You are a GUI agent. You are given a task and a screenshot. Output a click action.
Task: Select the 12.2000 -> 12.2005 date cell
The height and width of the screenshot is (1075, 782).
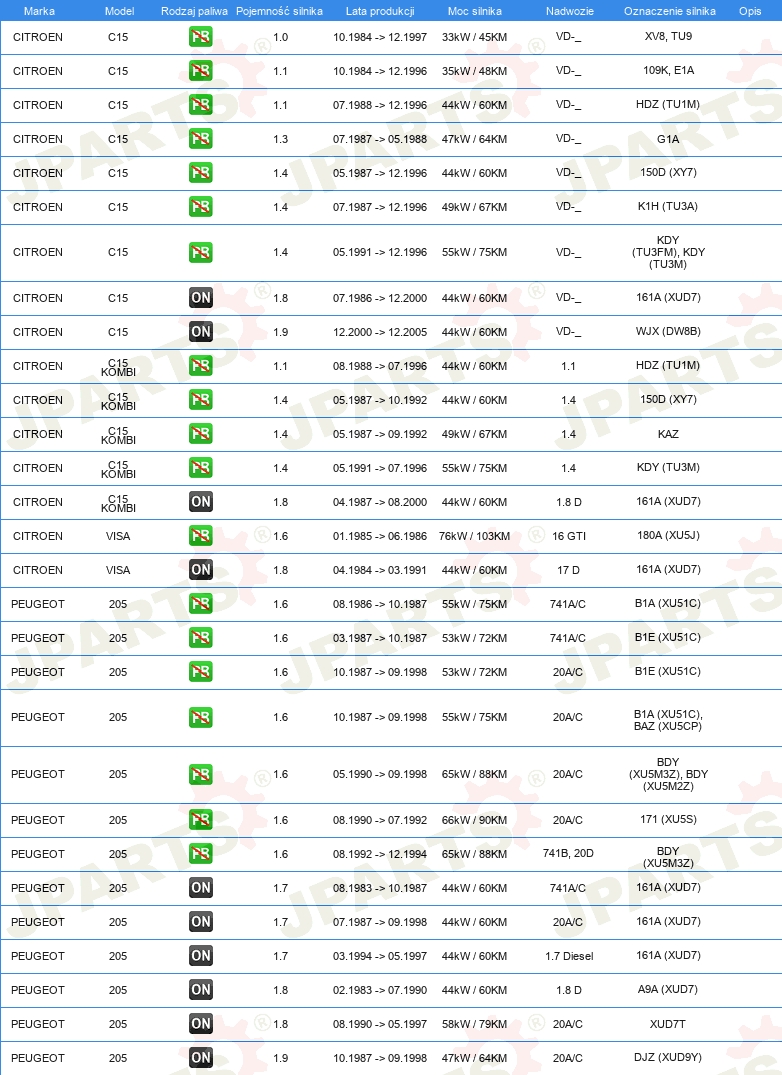380,333
